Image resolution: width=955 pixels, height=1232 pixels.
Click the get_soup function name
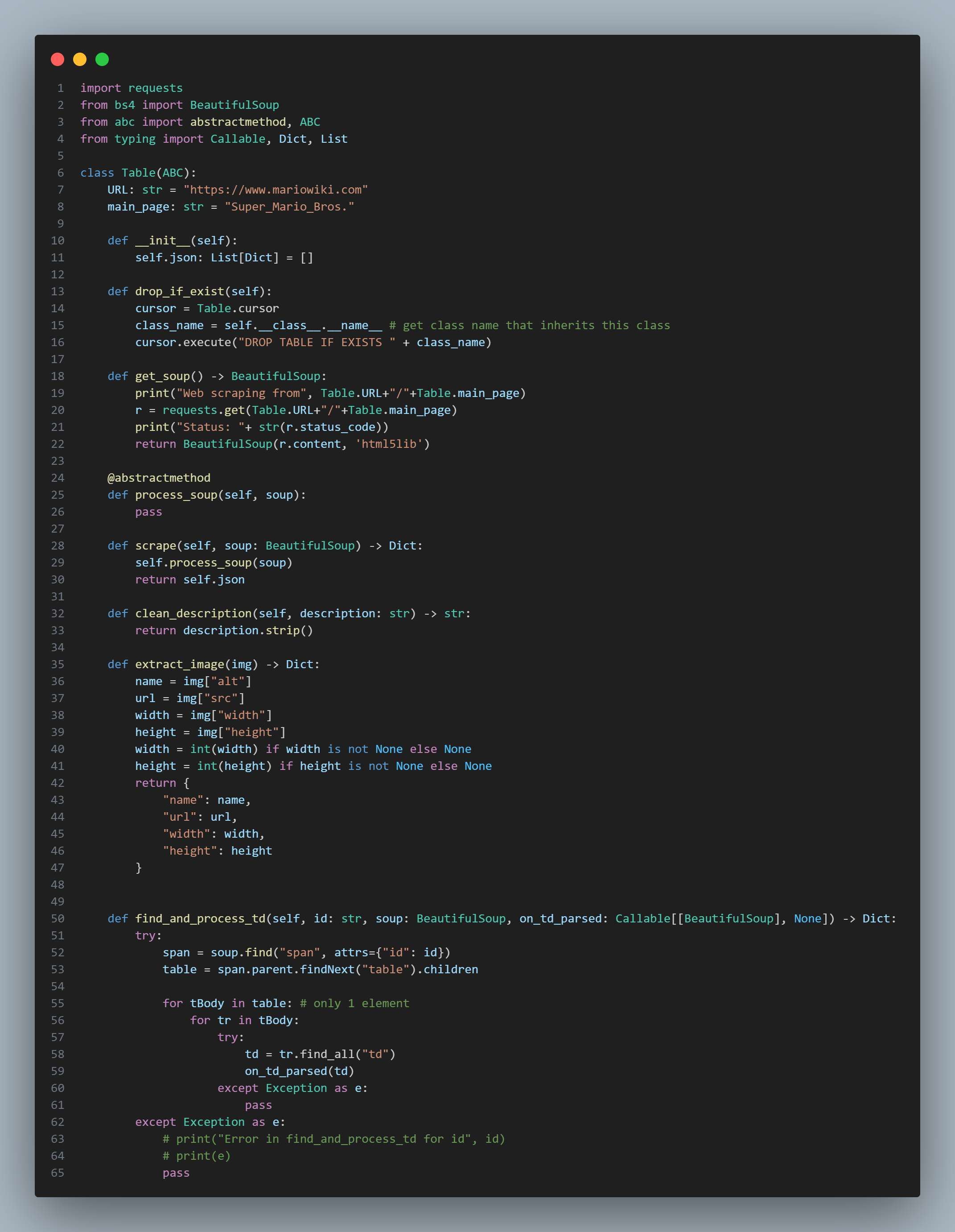(162, 376)
